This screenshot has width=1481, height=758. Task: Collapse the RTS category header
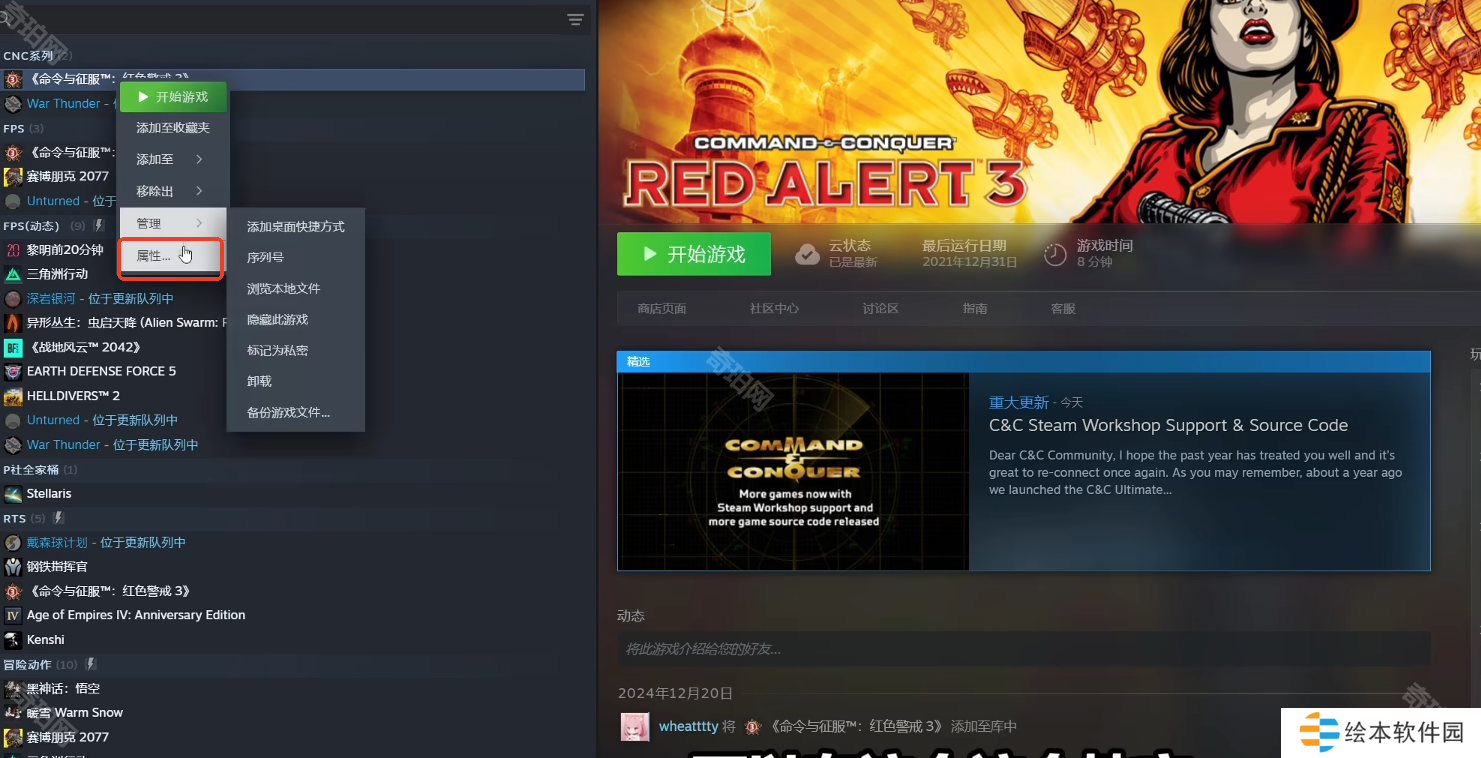coord(14,519)
